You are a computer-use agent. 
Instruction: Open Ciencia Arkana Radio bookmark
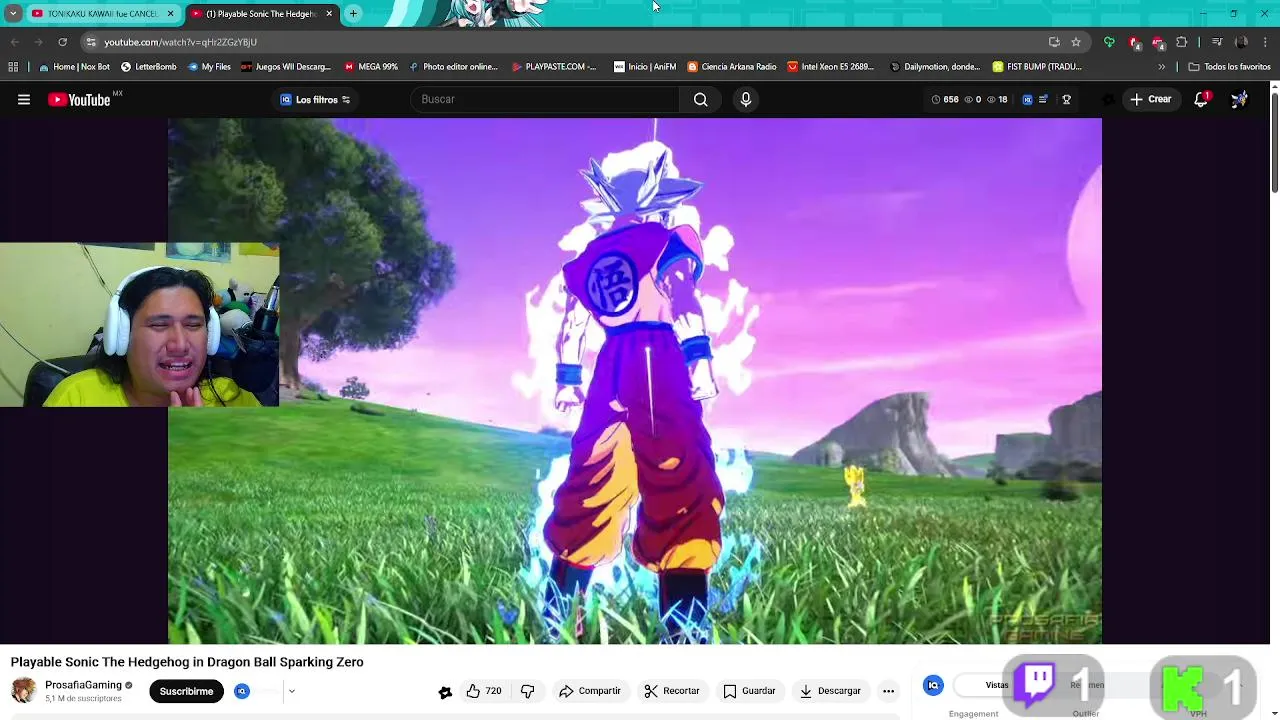pyautogui.click(x=731, y=67)
